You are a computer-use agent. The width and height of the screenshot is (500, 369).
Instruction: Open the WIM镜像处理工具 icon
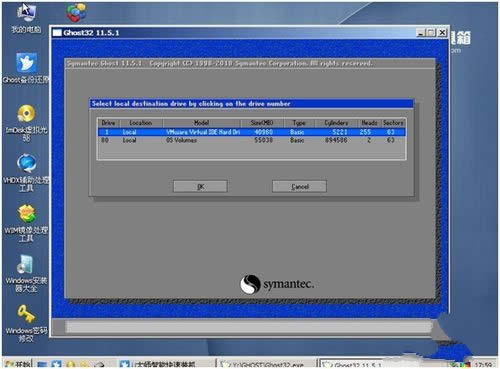[x=26, y=223]
